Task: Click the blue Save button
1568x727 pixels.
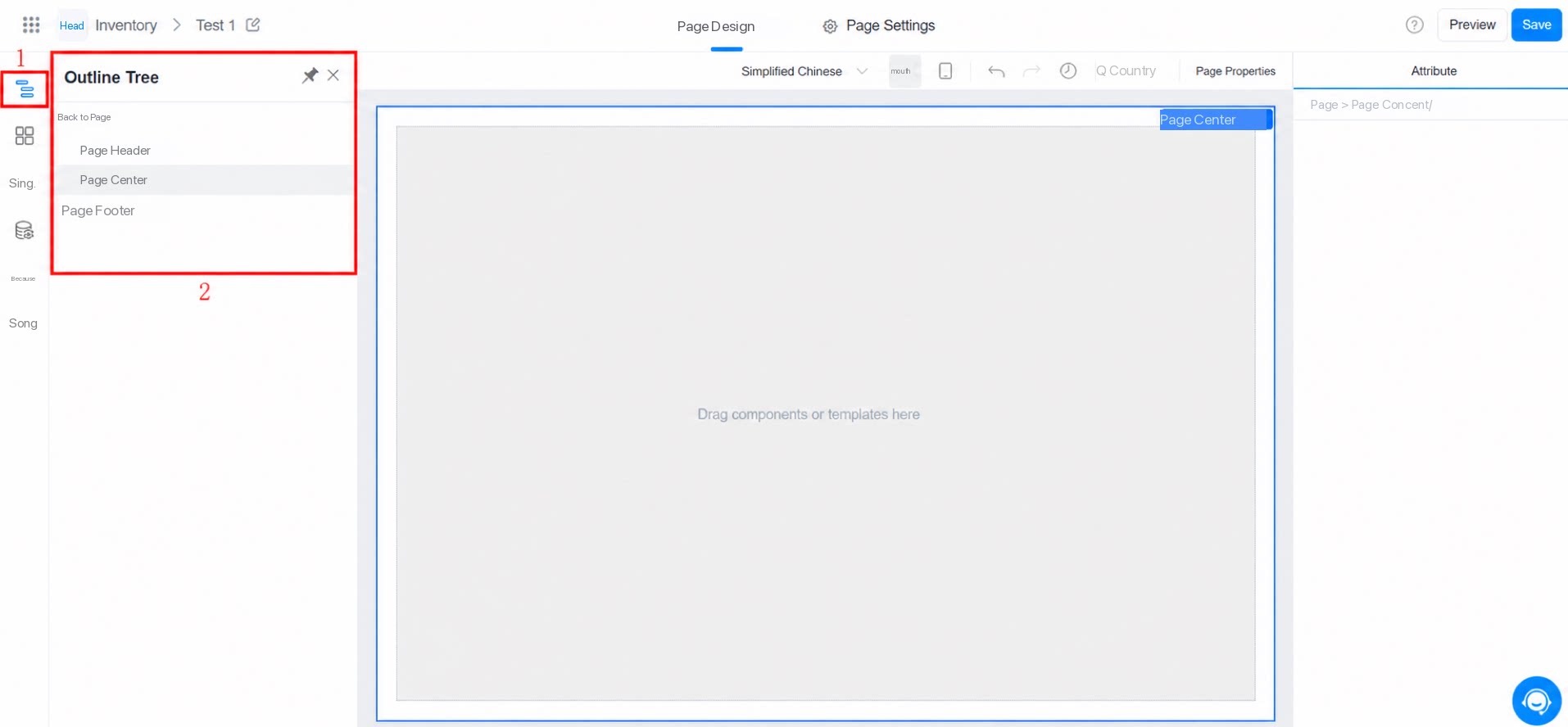Action: pos(1537,25)
